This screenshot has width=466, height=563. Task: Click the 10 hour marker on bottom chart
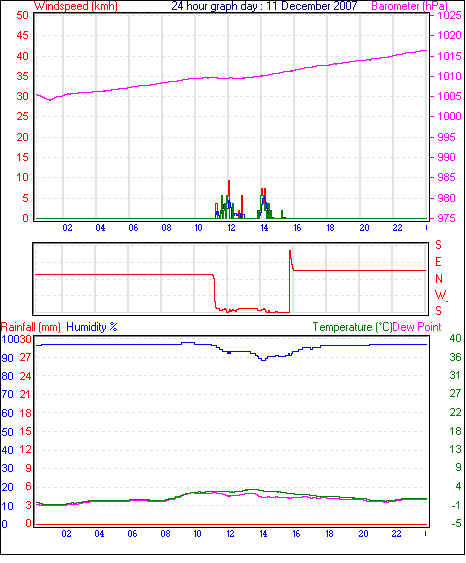tap(197, 534)
